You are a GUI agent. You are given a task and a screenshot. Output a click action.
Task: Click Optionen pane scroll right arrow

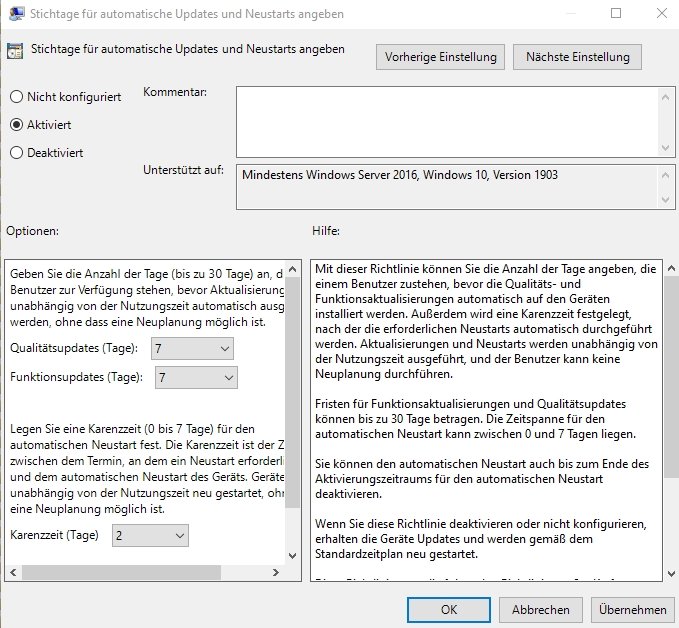tap(276, 573)
